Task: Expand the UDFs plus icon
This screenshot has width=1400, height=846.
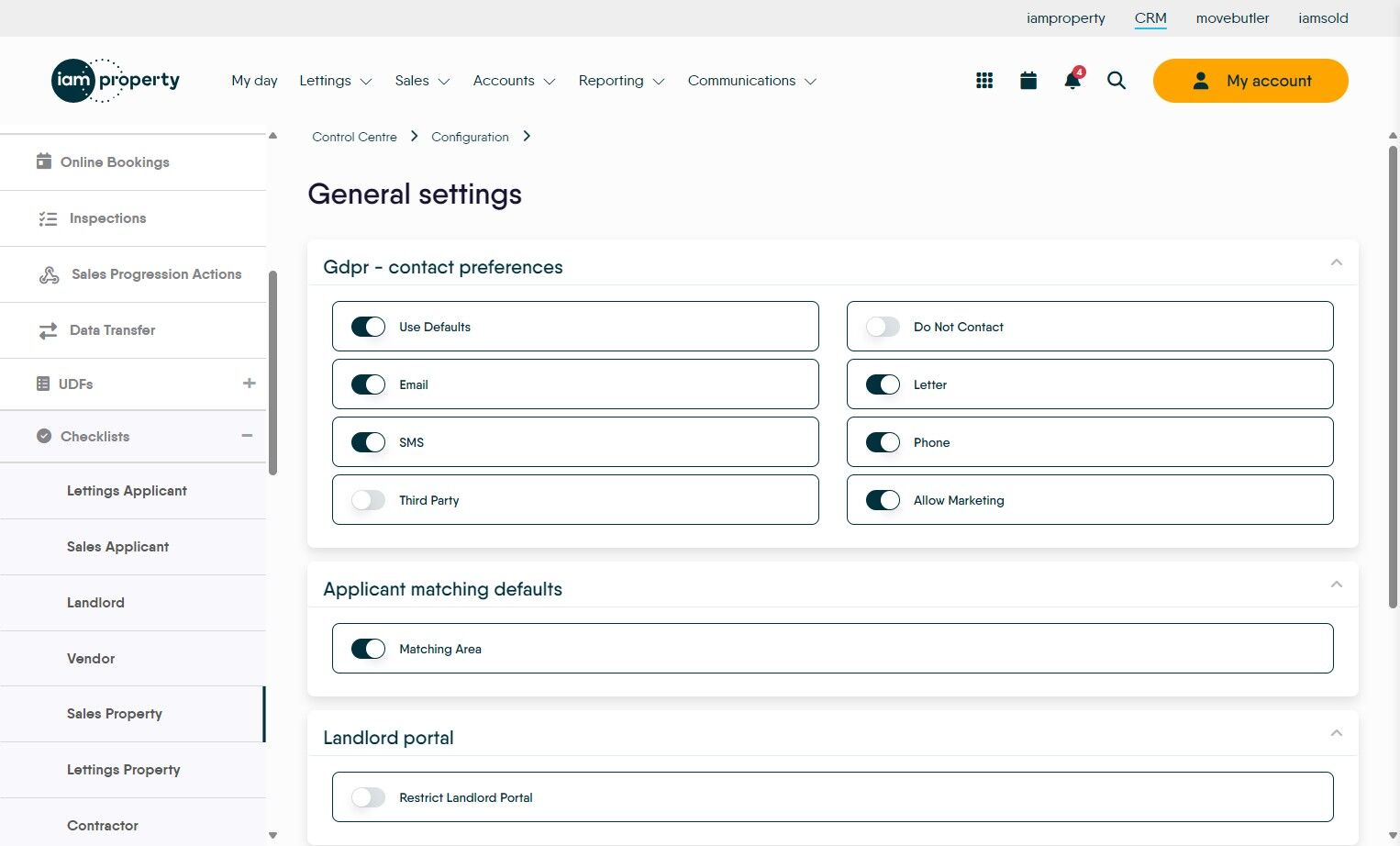Action: point(249,384)
